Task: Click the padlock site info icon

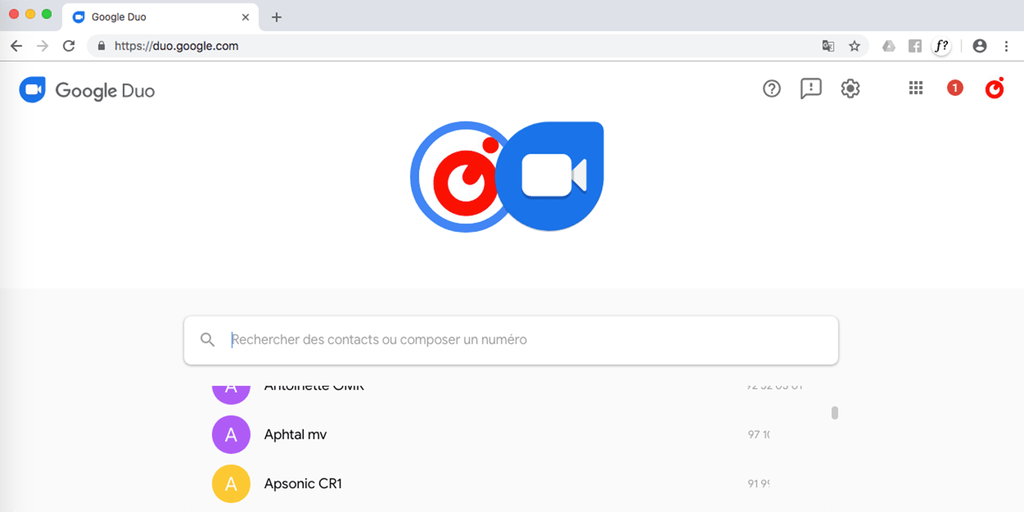Action: (101, 46)
